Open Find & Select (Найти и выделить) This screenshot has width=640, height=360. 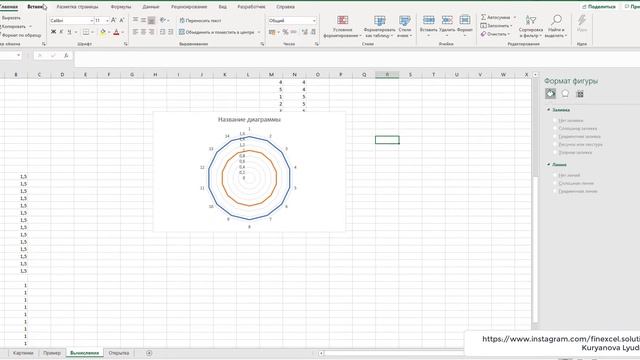(x=556, y=27)
